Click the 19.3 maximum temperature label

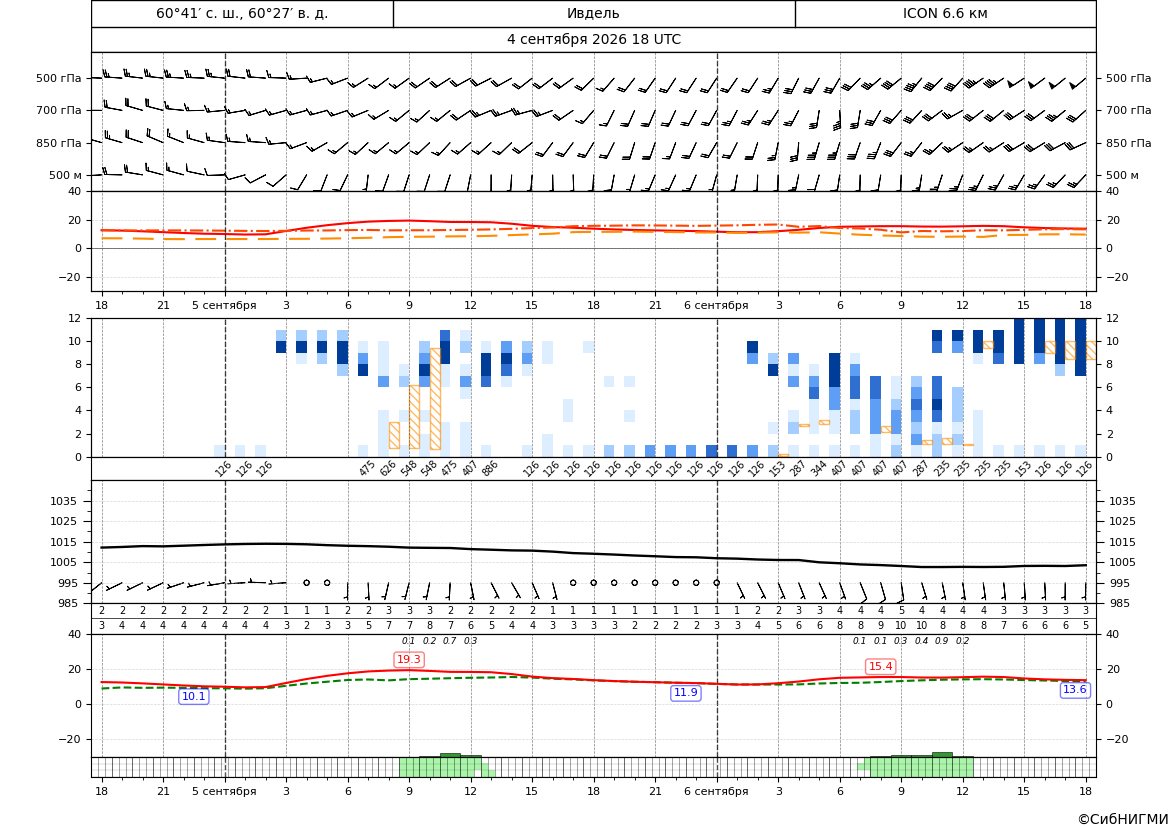[409, 659]
